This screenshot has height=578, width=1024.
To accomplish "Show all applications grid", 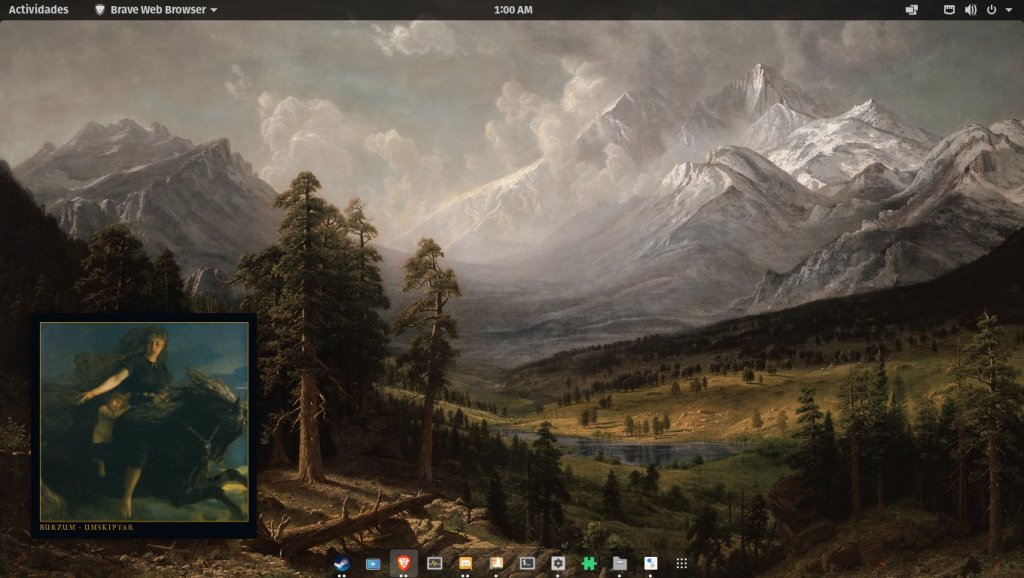I will pyautogui.click(x=682, y=563).
